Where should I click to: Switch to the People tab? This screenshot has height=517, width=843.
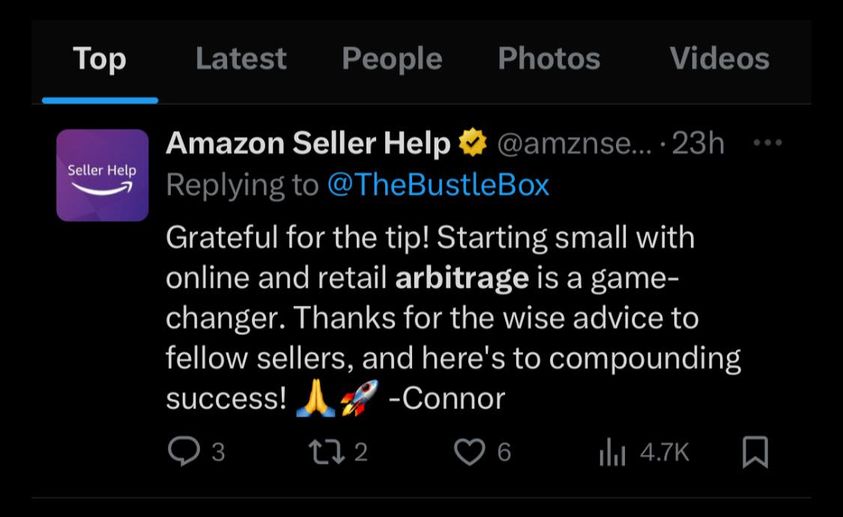click(392, 59)
